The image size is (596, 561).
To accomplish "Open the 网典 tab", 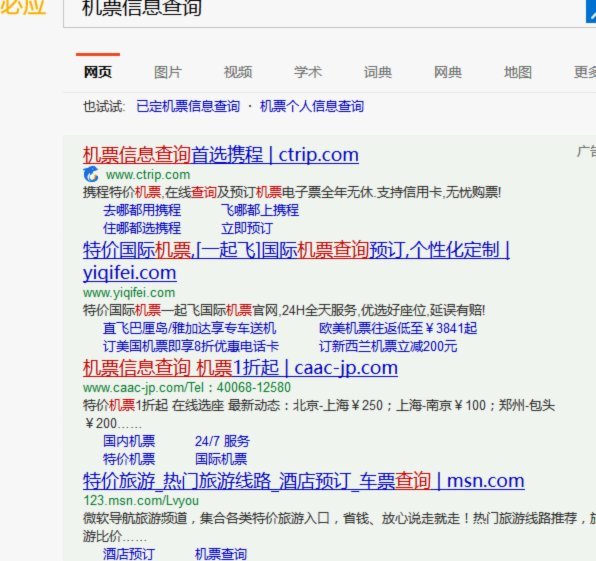I will click(x=448, y=72).
